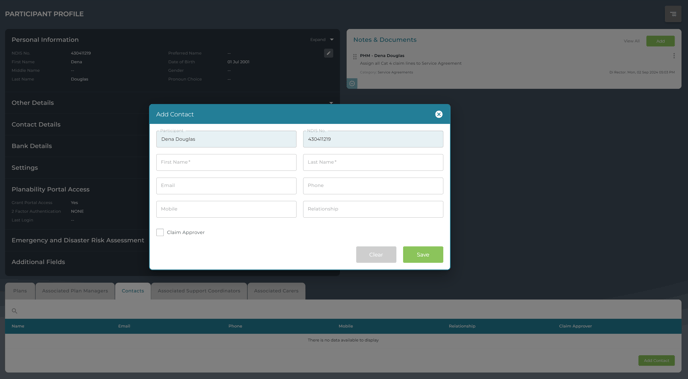Viewport: 688px width, 379px height.
Task: Select the Add Contact dialog title
Action: 175,114
